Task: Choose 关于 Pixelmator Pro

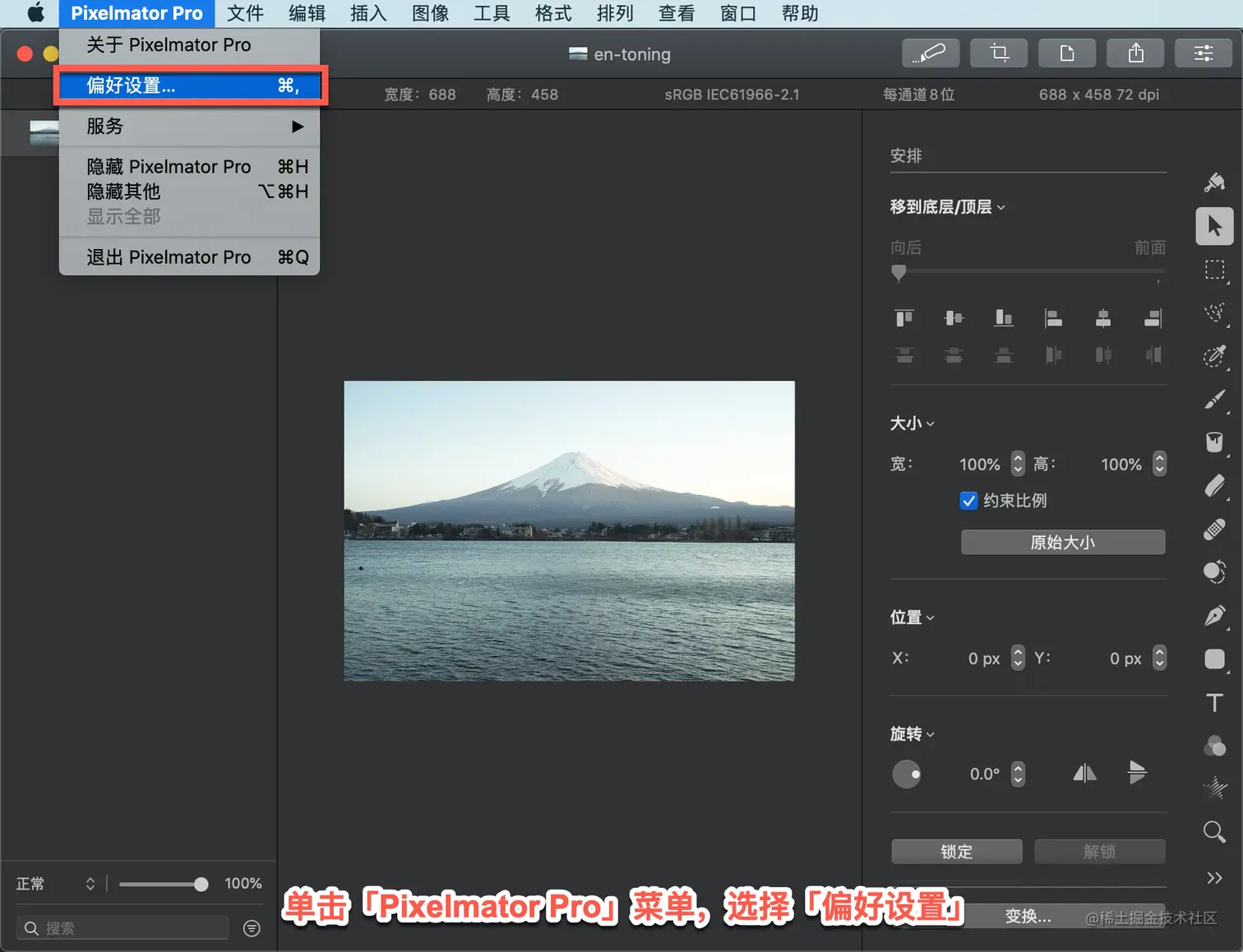Action: pos(189,44)
